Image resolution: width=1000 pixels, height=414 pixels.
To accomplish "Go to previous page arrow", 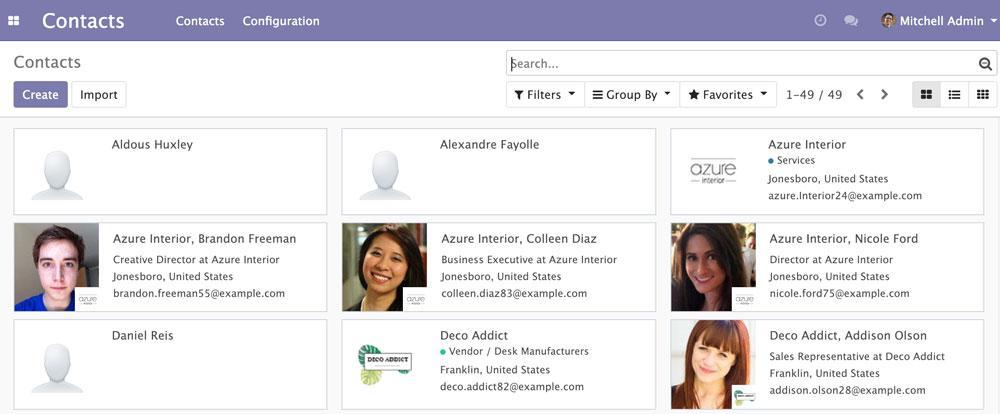I will pyautogui.click(x=860, y=94).
